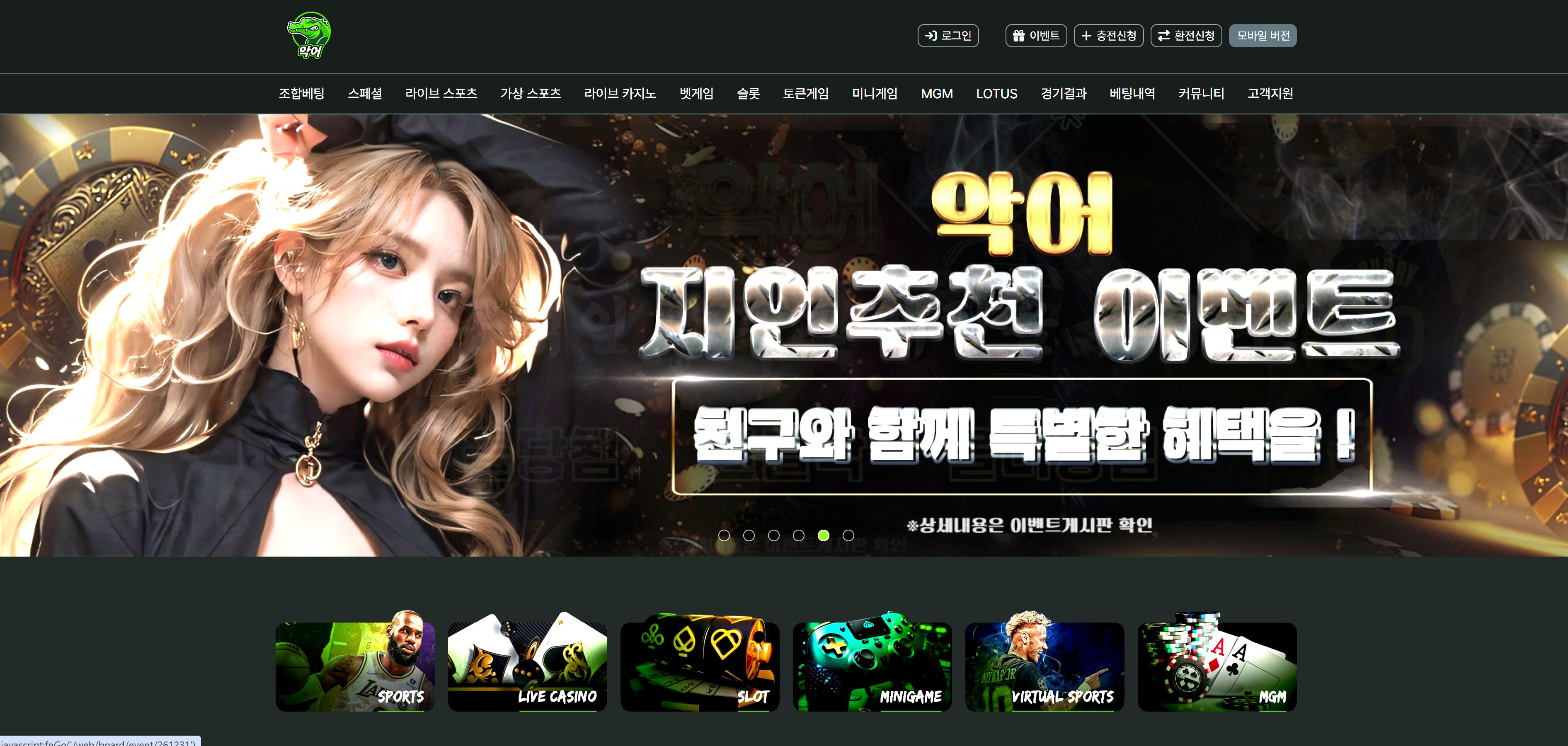This screenshot has height=746, width=1568.
Task: Open the SLOT game tile
Action: (x=699, y=666)
